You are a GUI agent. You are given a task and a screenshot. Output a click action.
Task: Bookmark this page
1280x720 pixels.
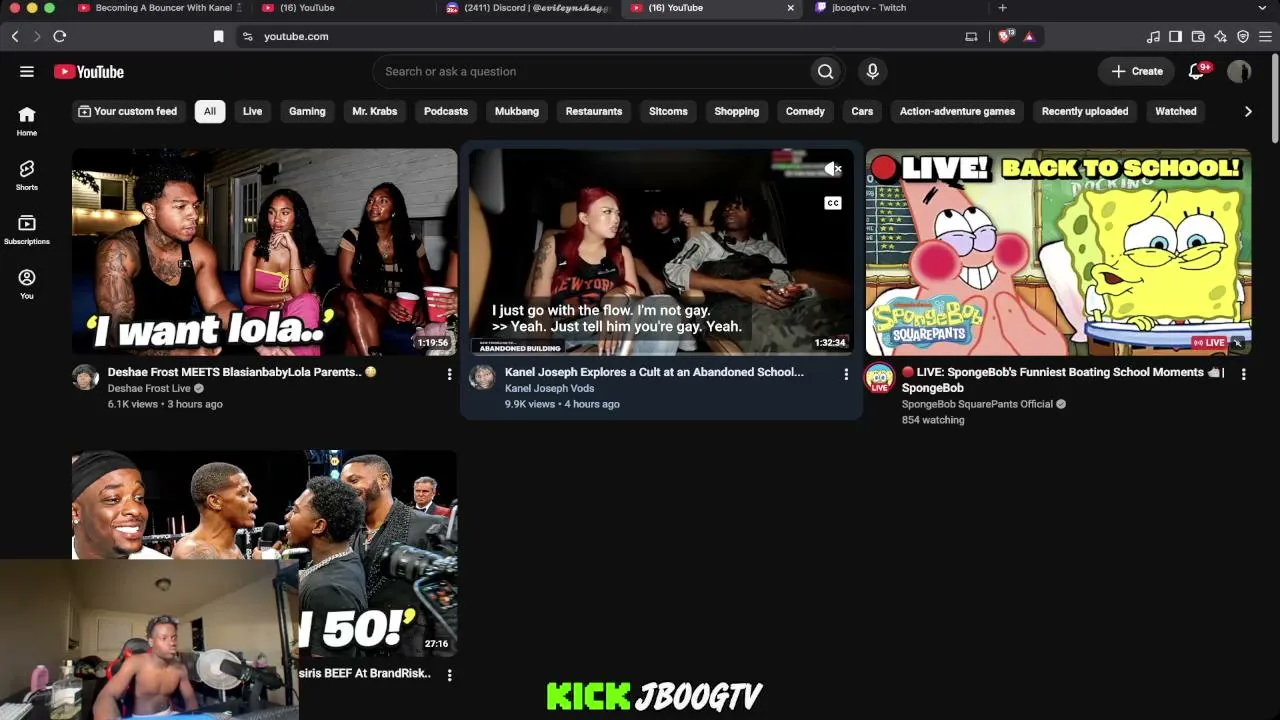218,36
